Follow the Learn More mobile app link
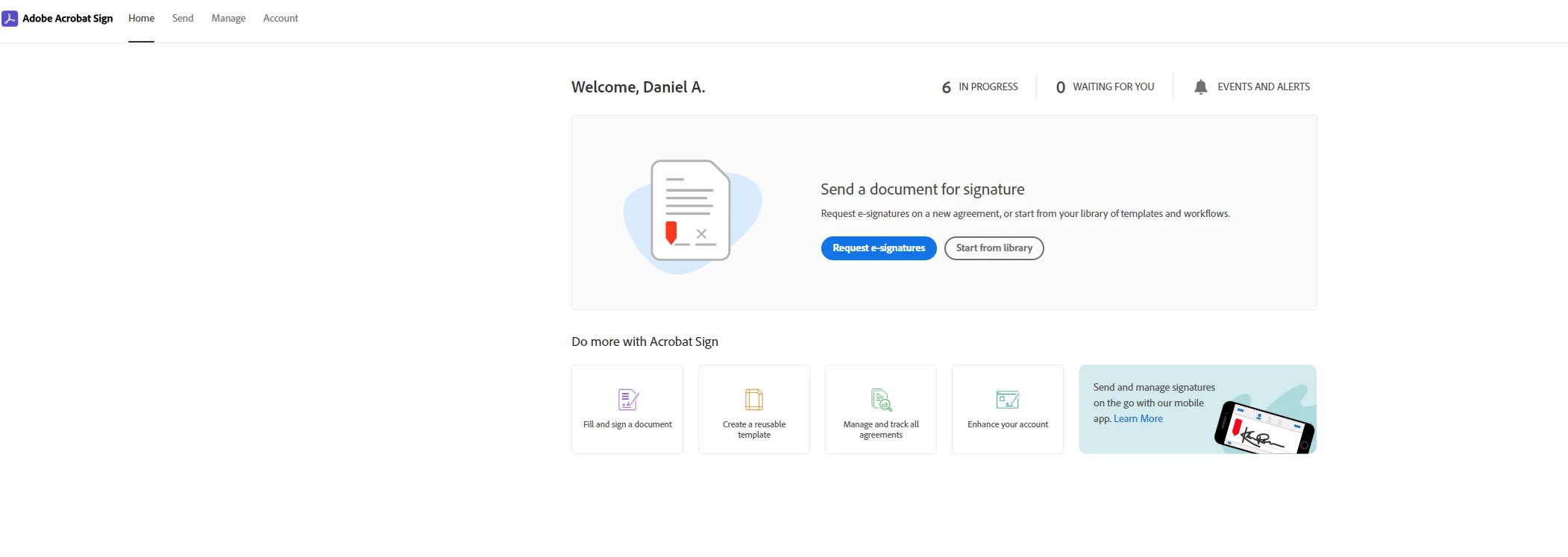Screen dimensions: 1568x557 [x=1138, y=419]
